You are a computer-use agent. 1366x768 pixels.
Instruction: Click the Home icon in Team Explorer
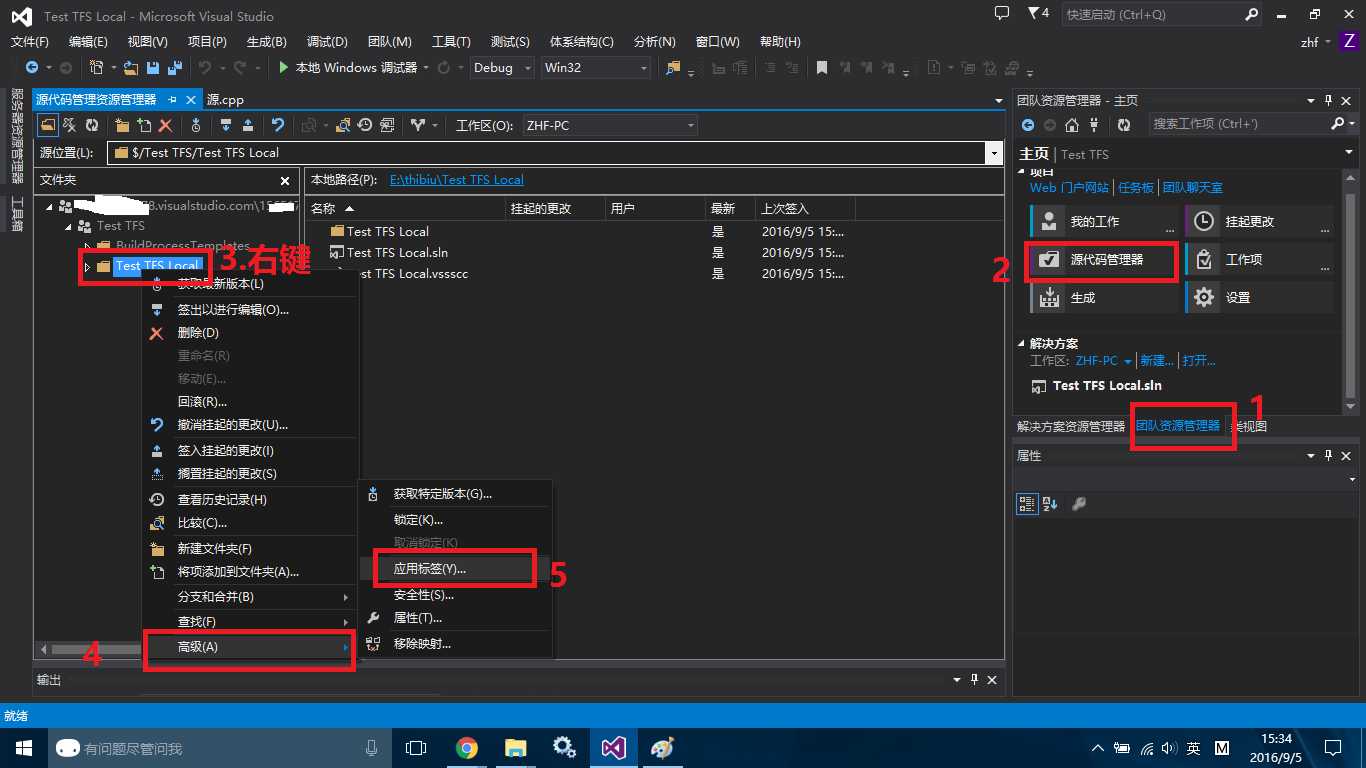(1072, 125)
